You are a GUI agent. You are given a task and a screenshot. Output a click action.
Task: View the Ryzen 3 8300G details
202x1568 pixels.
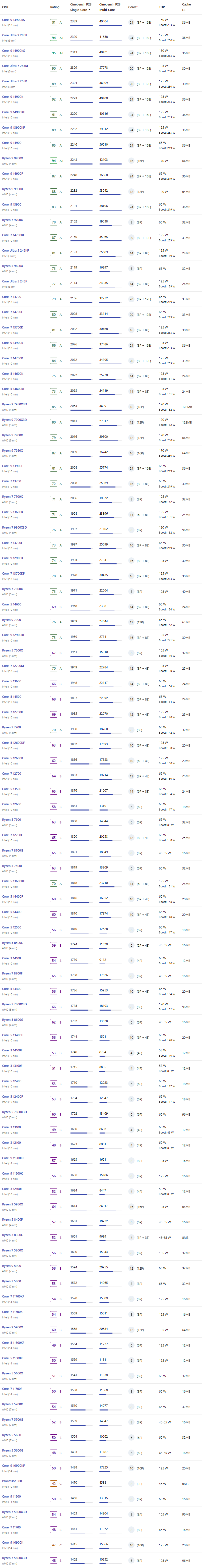pyautogui.click(x=12, y=1235)
